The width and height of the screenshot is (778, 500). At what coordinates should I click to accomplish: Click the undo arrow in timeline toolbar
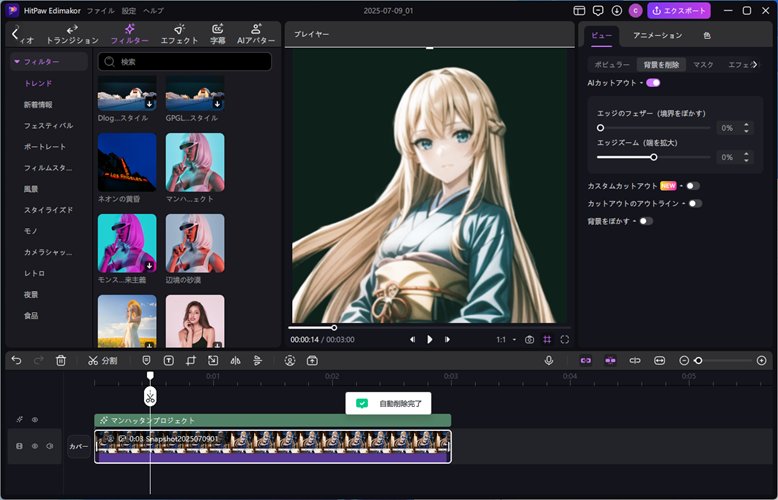pyautogui.click(x=16, y=361)
